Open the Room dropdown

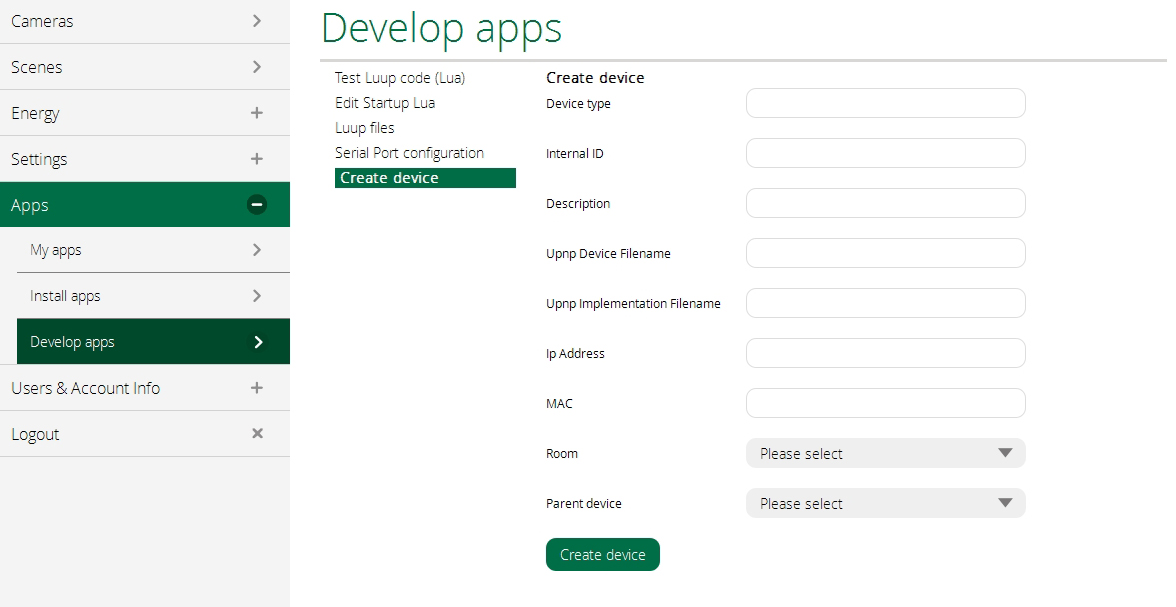[x=885, y=453]
